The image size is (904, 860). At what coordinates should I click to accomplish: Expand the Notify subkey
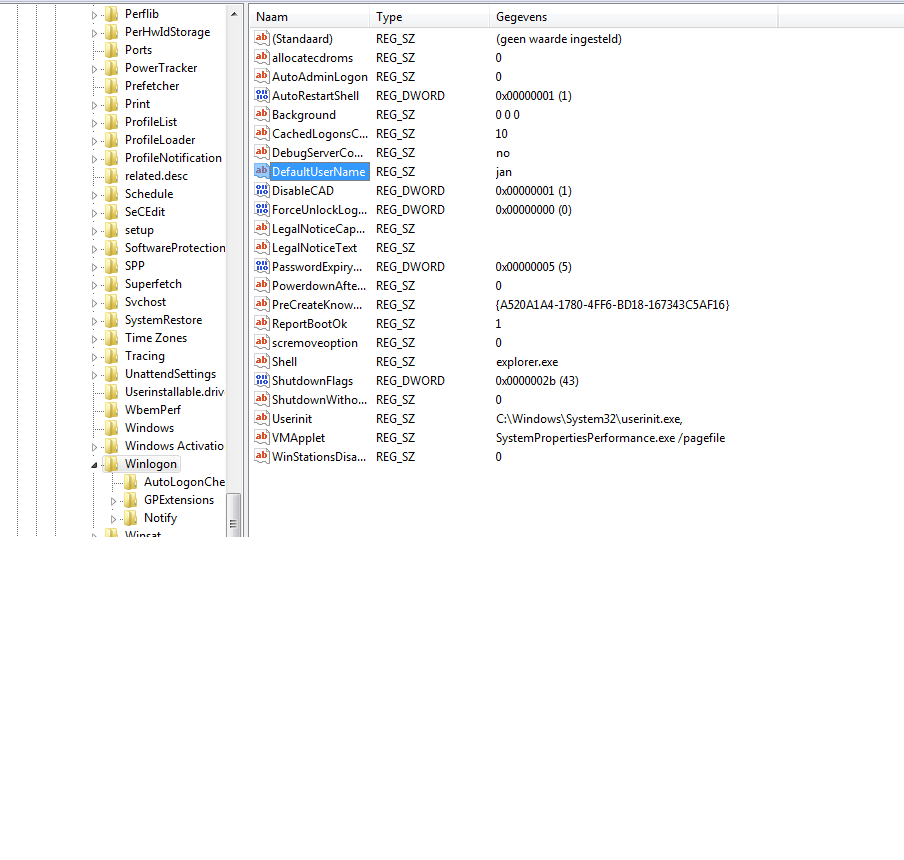click(x=114, y=519)
